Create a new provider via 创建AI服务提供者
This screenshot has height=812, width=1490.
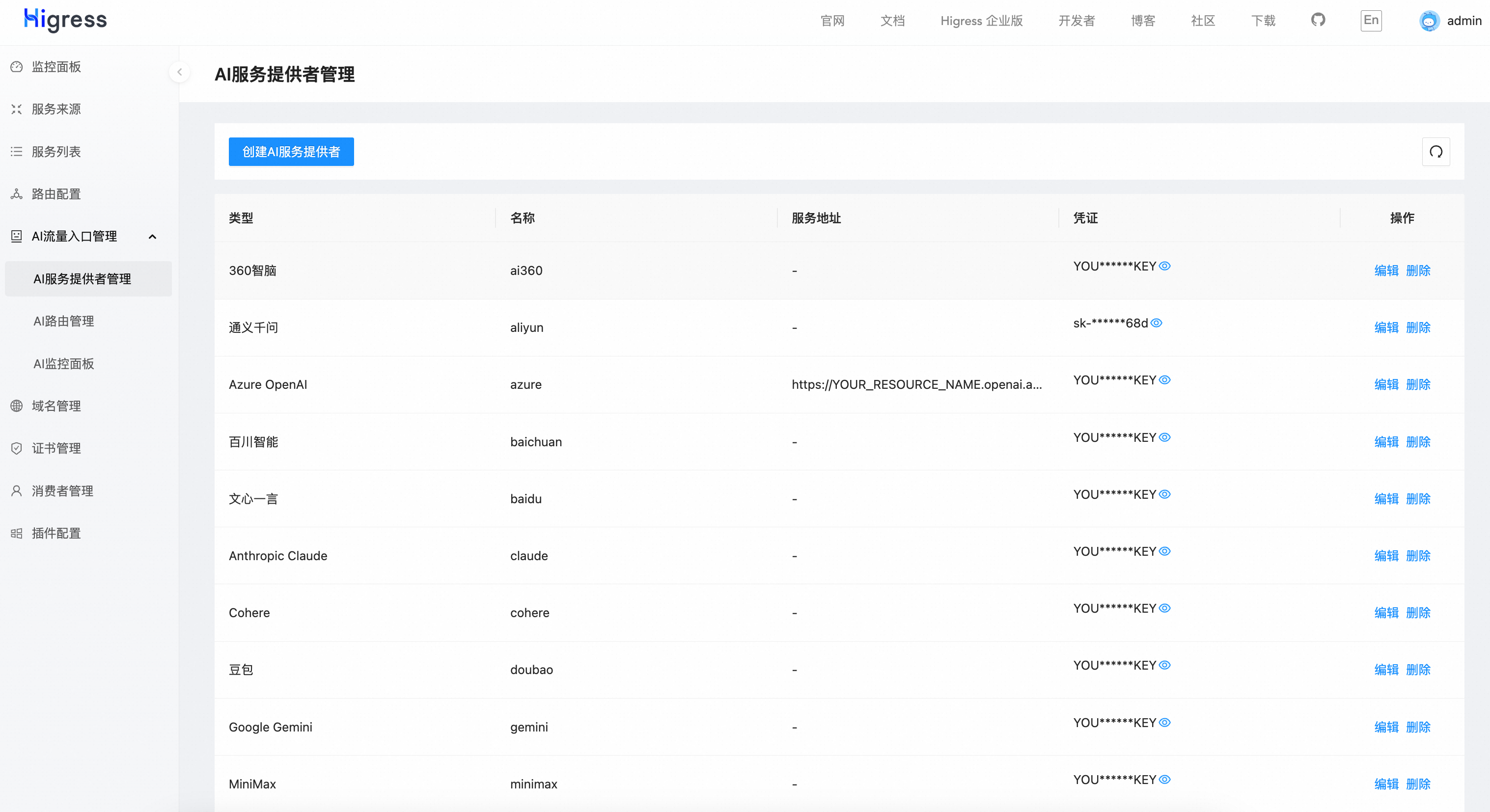coord(291,152)
